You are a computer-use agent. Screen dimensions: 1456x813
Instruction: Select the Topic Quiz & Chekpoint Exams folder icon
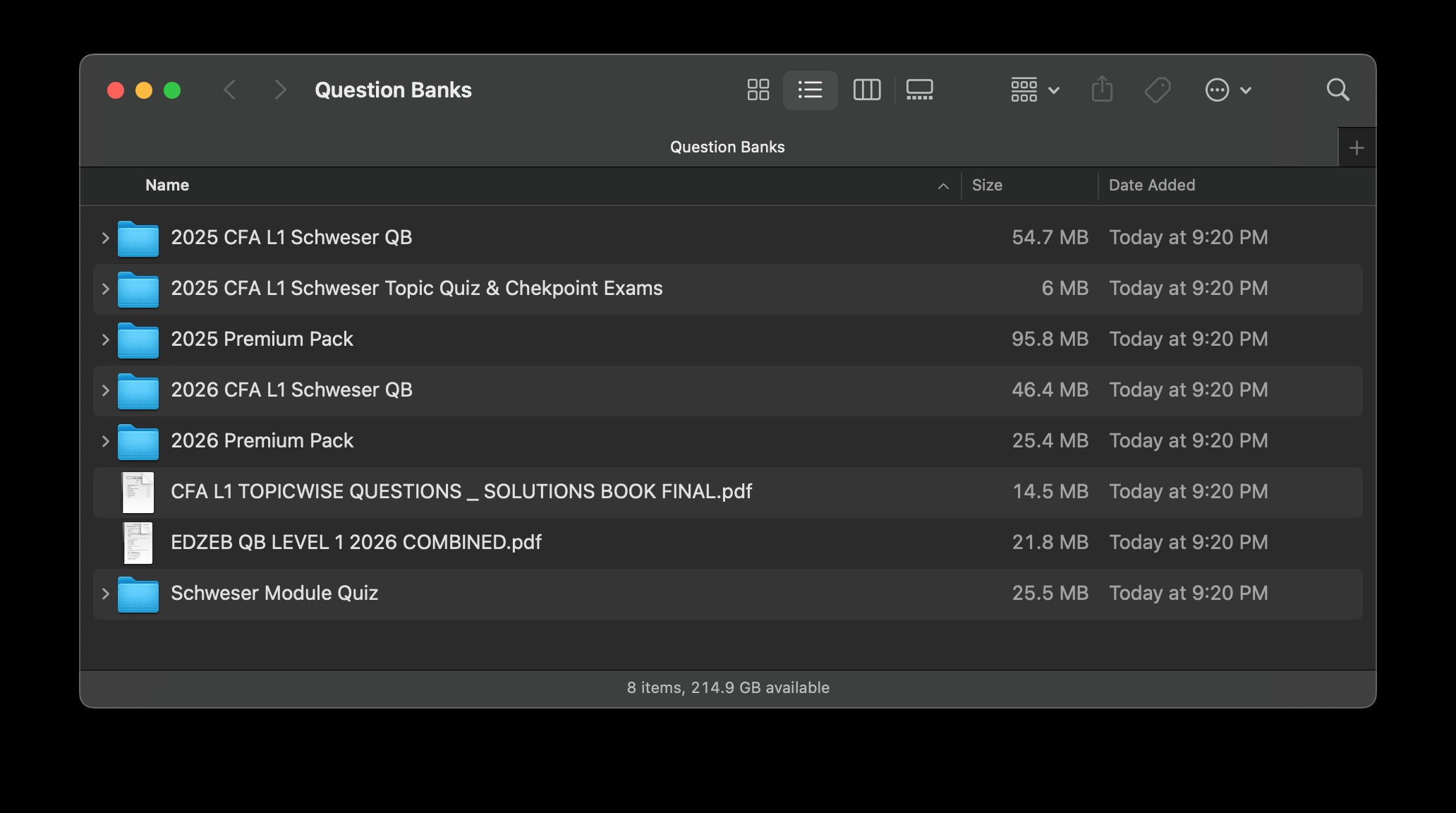coord(138,289)
